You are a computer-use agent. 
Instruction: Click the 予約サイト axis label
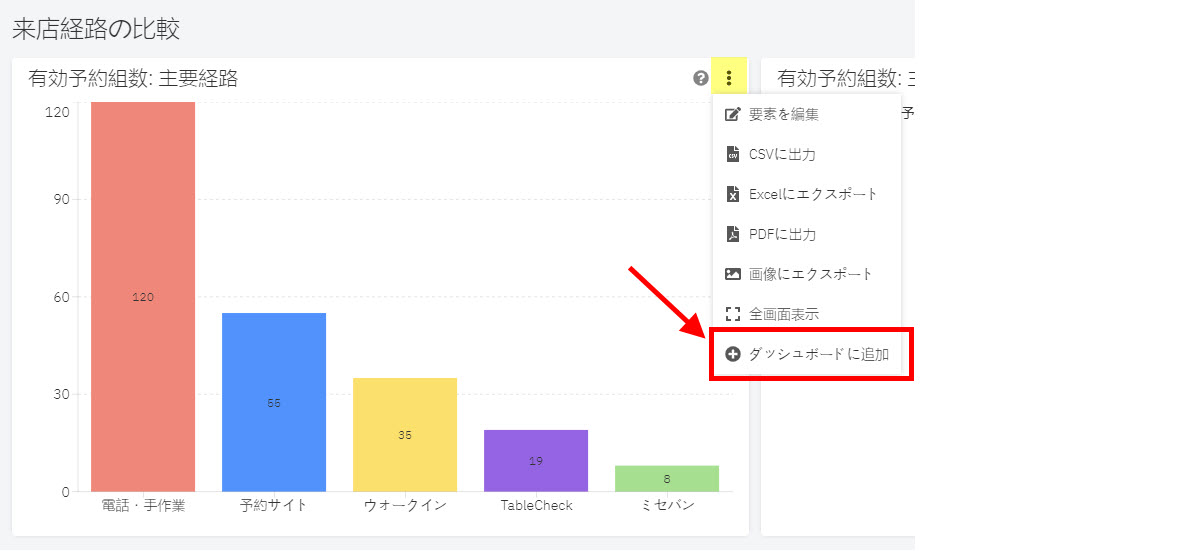click(x=274, y=506)
